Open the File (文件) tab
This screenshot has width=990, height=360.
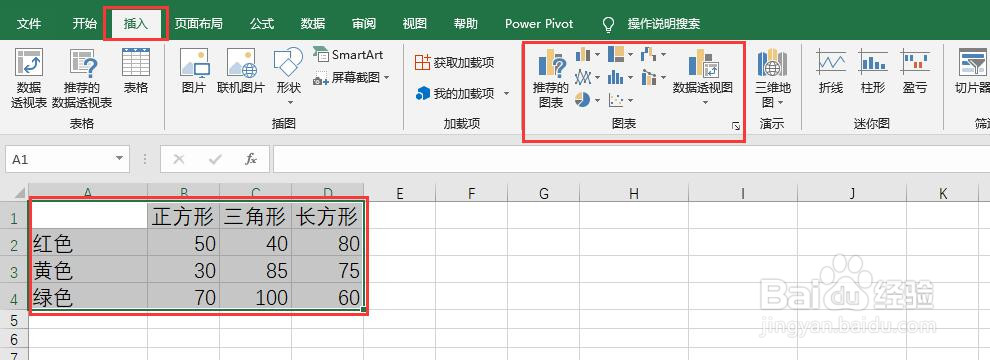point(29,24)
